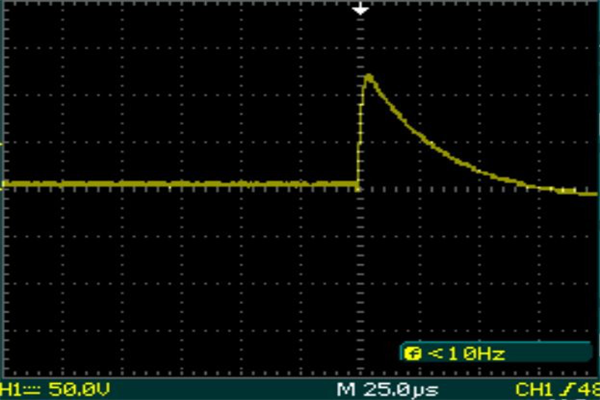Click the white trigger position arrow at top
The height and width of the screenshot is (400, 600).
click(362, 9)
